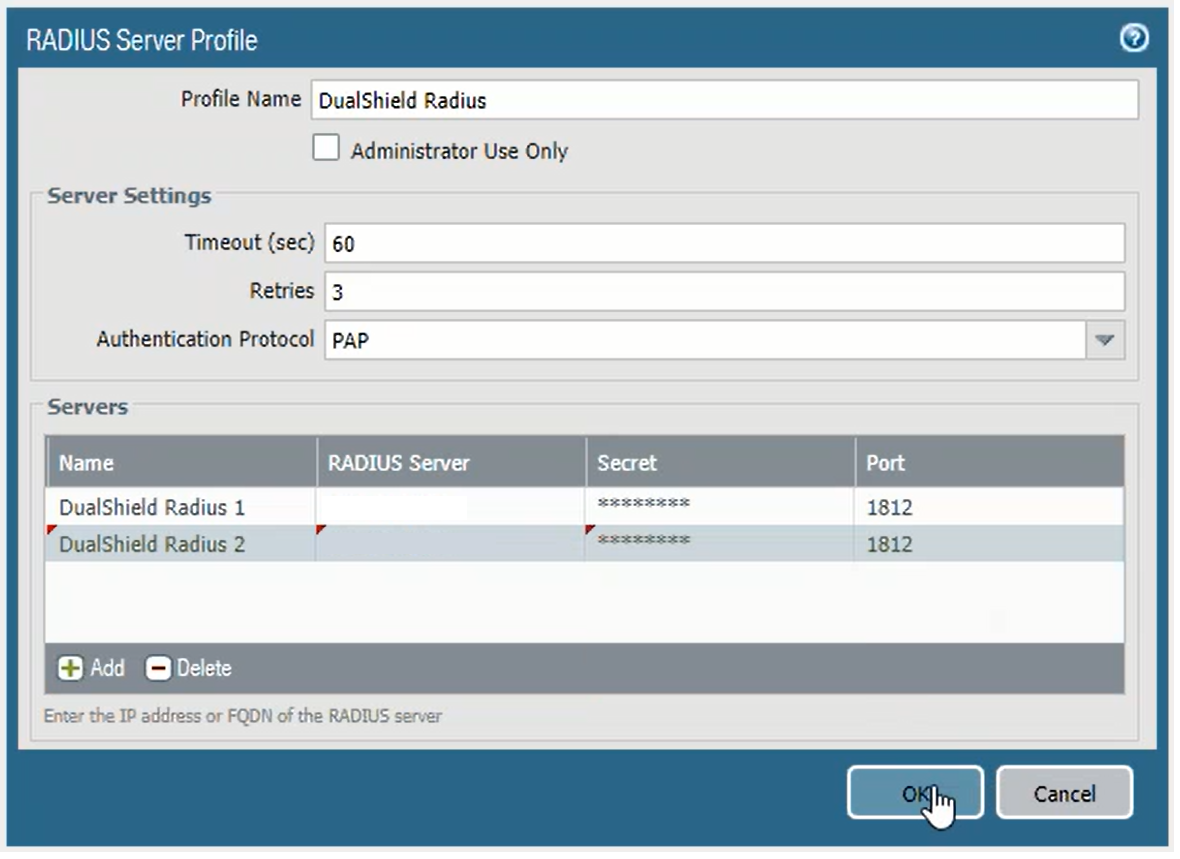Select the DualShield Radius 2 row
This screenshot has height=859, width=1180.
pyautogui.click(x=152, y=544)
